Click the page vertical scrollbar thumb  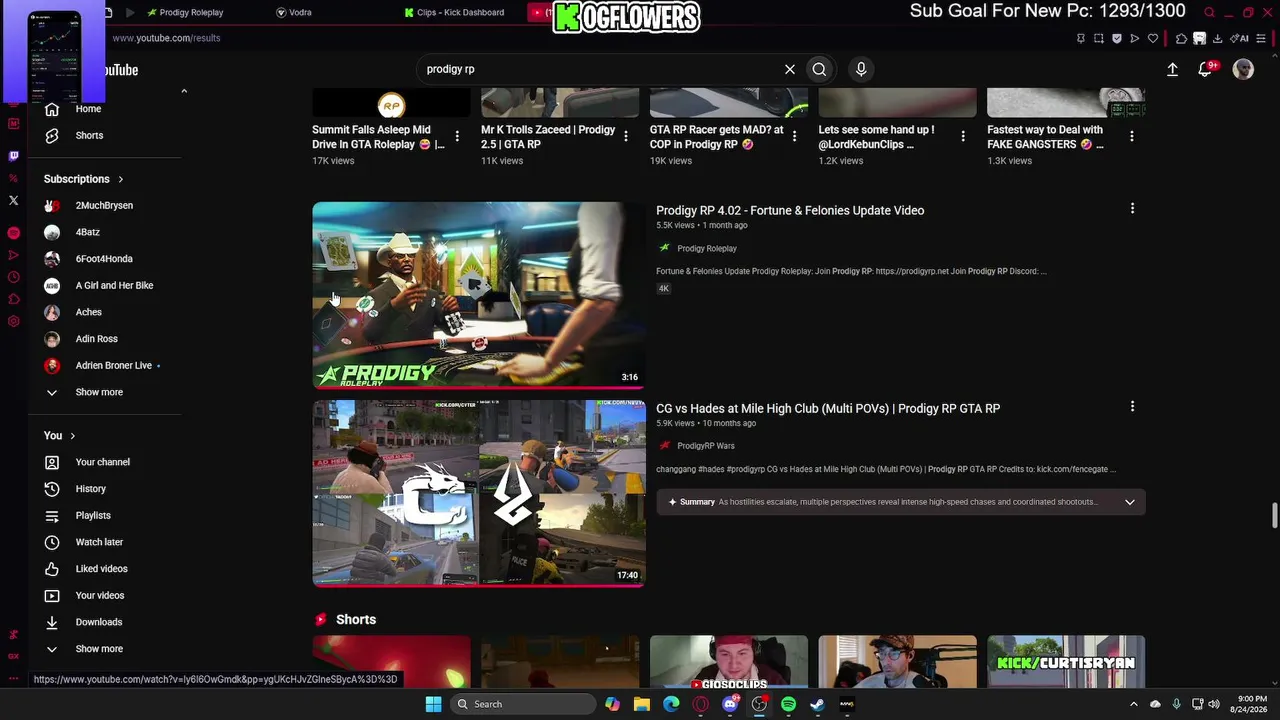click(x=1274, y=516)
